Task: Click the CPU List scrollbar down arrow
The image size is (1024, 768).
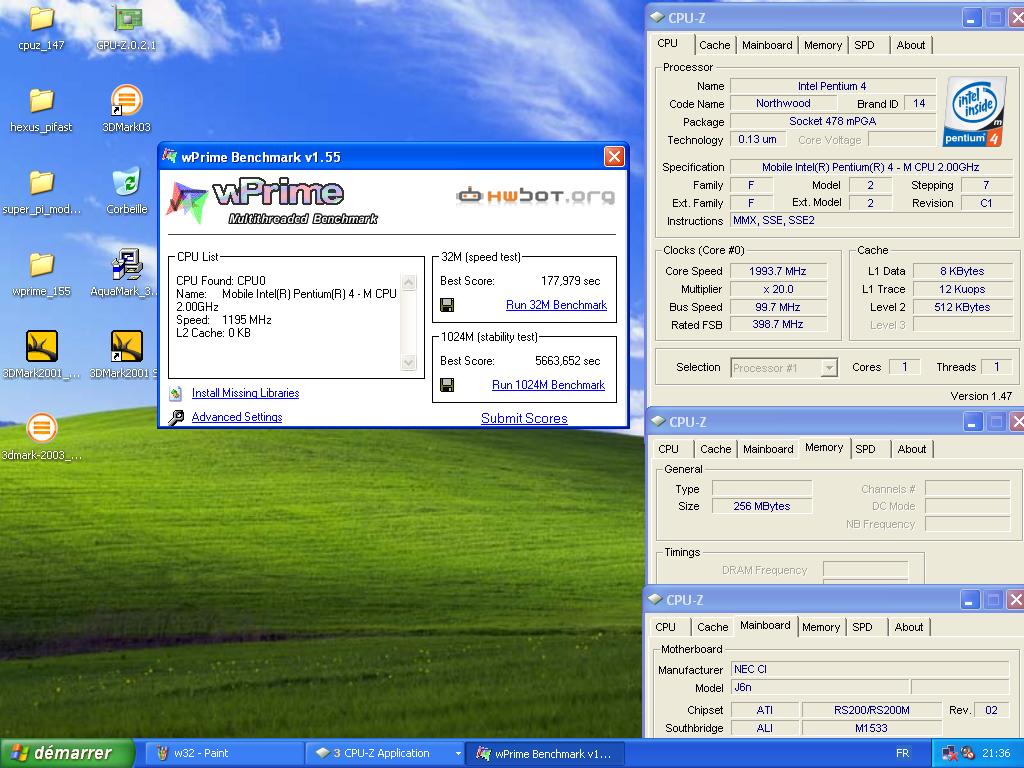Action: [409, 363]
